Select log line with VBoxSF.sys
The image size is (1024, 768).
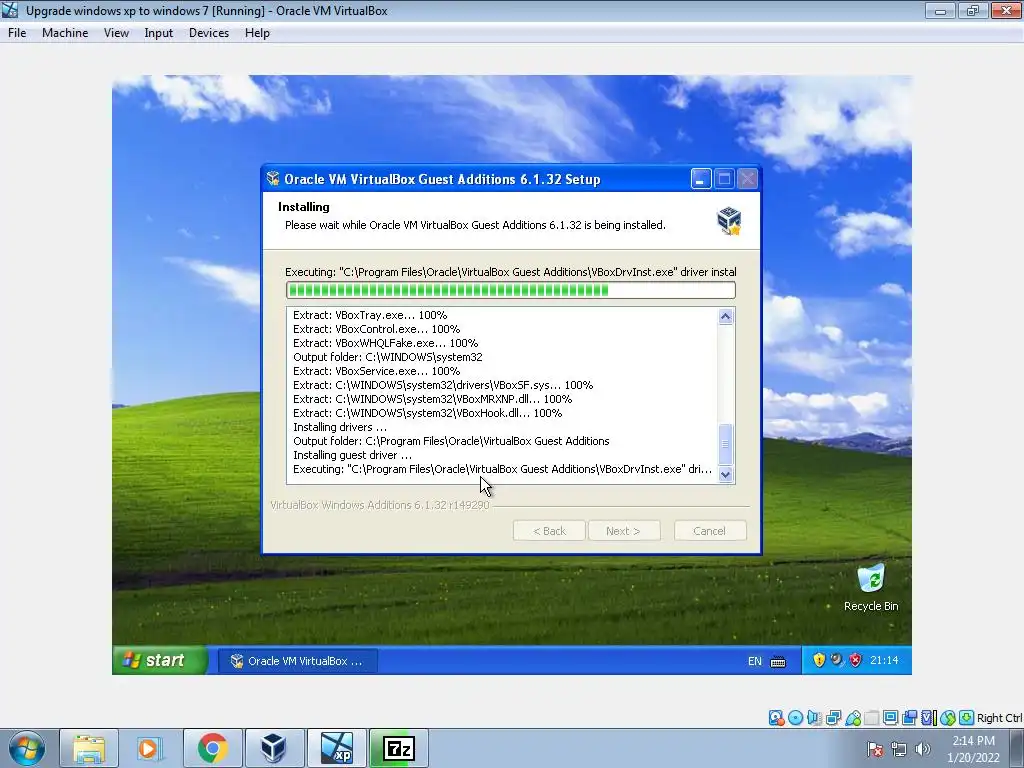pos(443,385)
